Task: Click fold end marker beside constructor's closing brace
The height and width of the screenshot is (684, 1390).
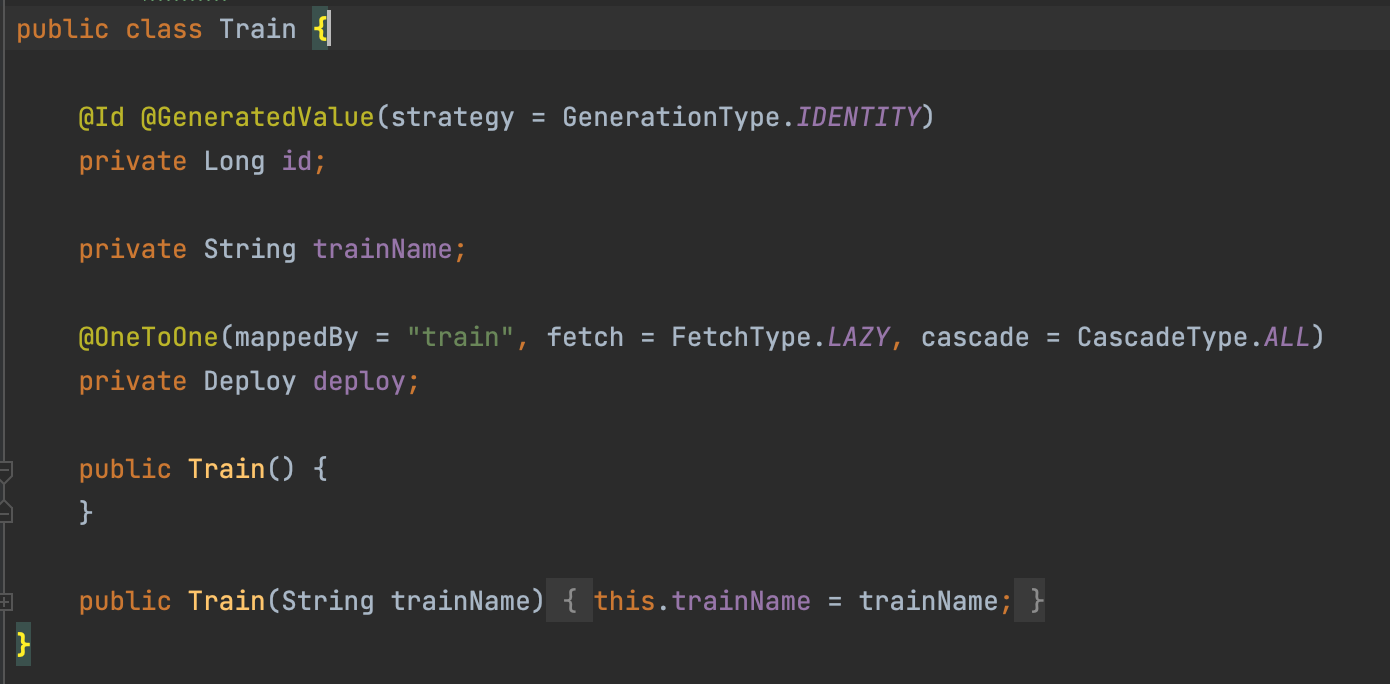Action: [x=5, y=513]
